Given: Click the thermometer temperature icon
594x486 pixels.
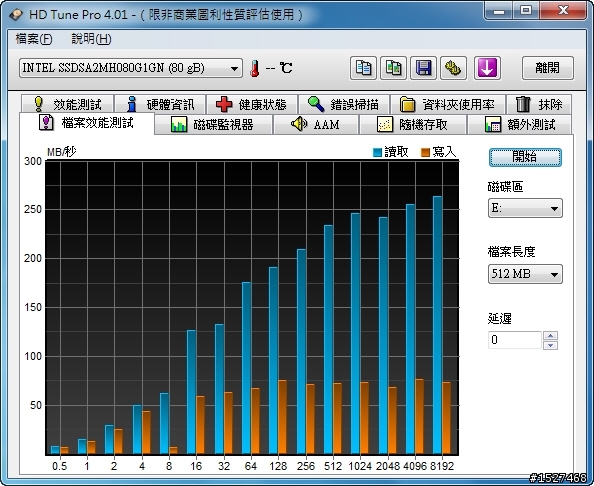Looking at the screenshot, I should click(255, 69).
